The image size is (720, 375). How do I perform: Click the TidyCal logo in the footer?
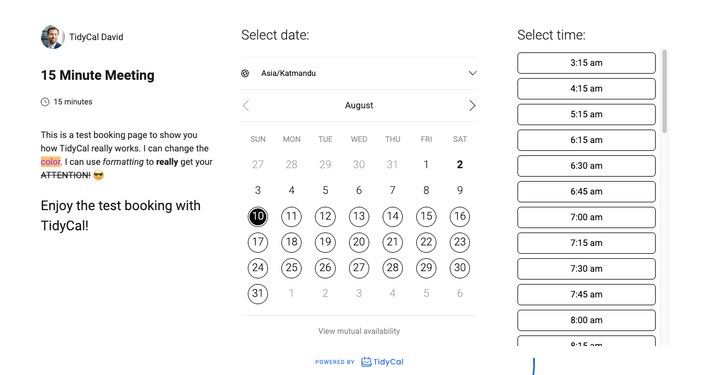click(x=382, y=362)
